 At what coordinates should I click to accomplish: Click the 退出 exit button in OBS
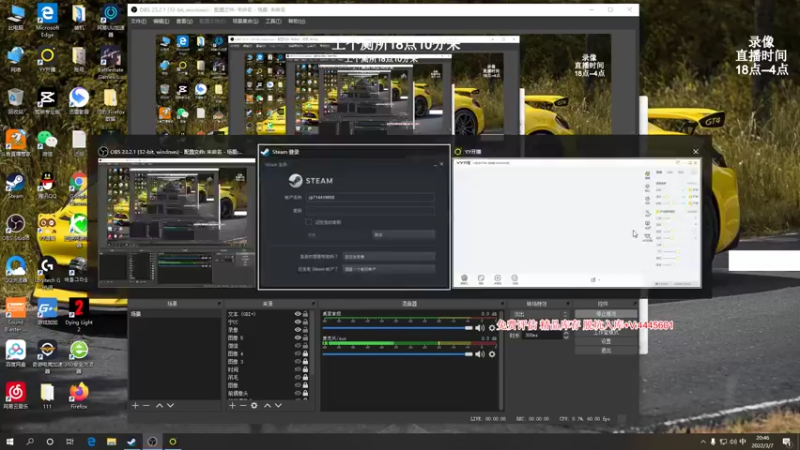(x=606, y=350)
